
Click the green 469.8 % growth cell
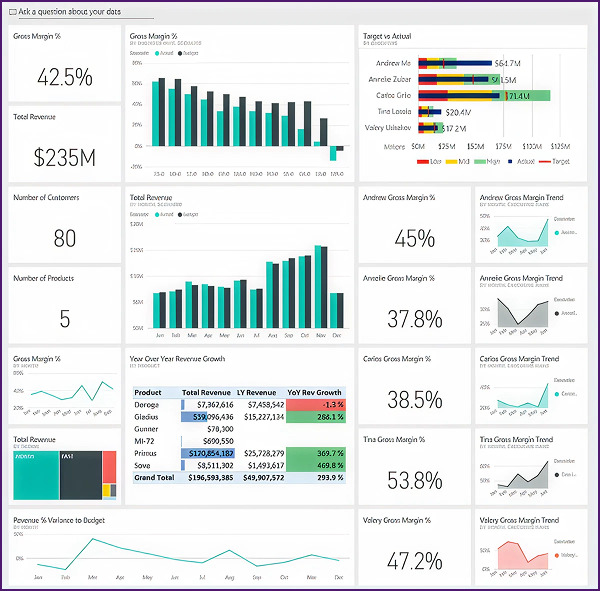click(316, 465)
